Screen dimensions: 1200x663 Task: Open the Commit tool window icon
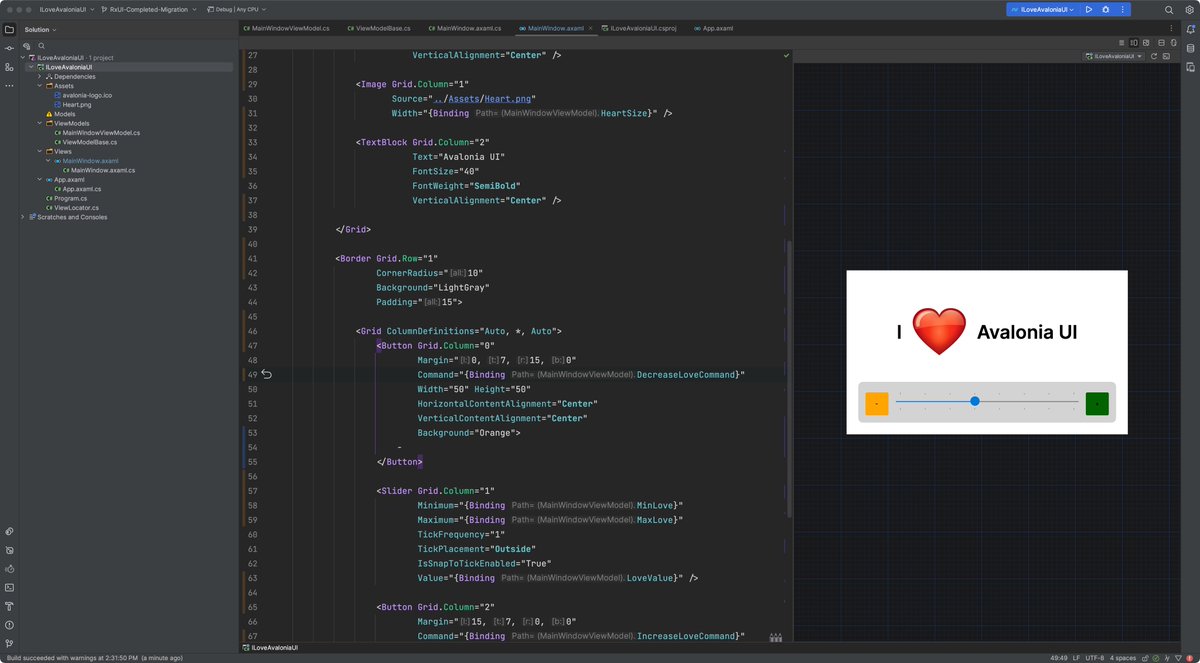(x=9, y=48)
